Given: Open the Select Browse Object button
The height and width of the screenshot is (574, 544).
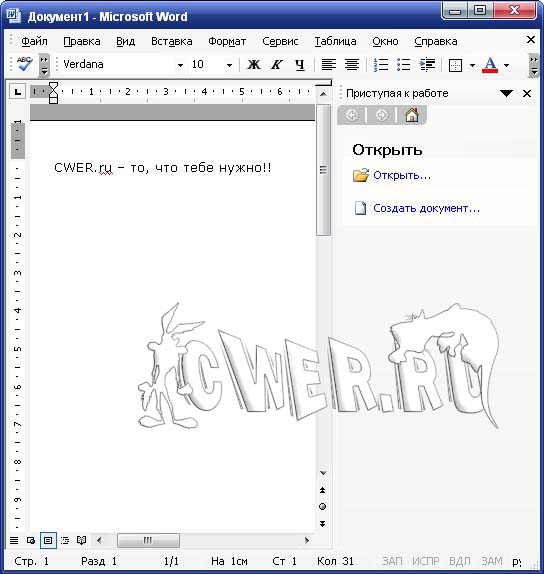Looking at the screenshot, I should [323, 507].
